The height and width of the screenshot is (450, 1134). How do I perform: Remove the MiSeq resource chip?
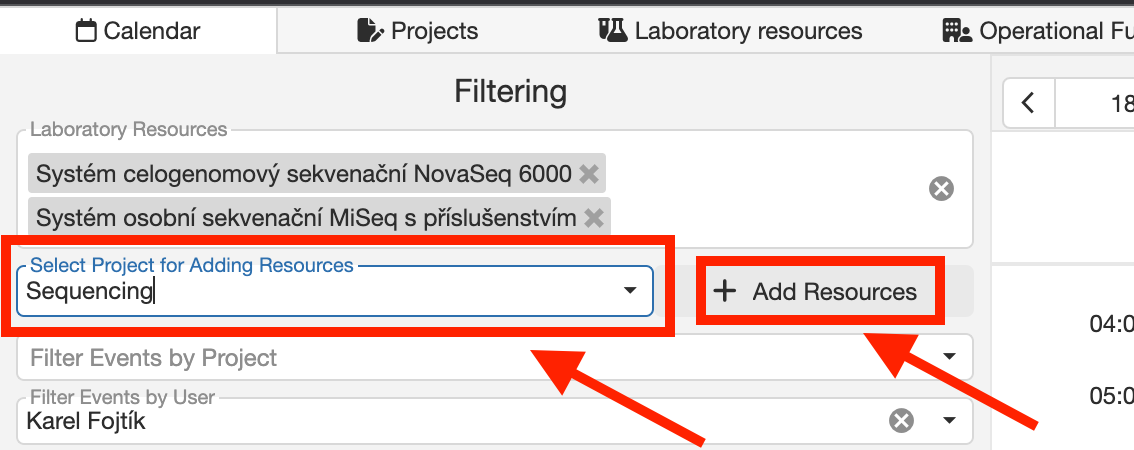point(594,217)
